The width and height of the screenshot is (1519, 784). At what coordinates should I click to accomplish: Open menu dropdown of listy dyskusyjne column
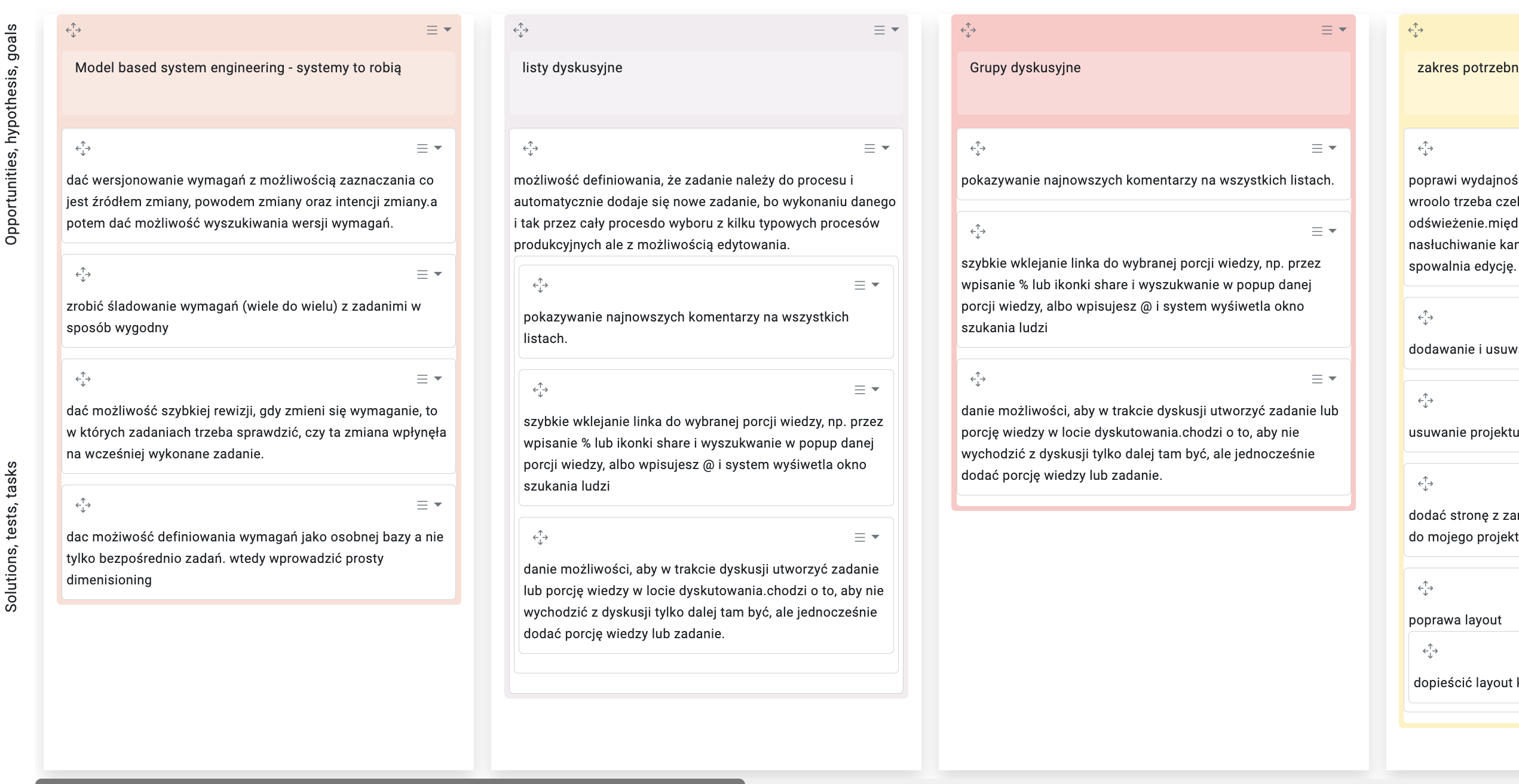pyautogui.click(x=886, y=30)
